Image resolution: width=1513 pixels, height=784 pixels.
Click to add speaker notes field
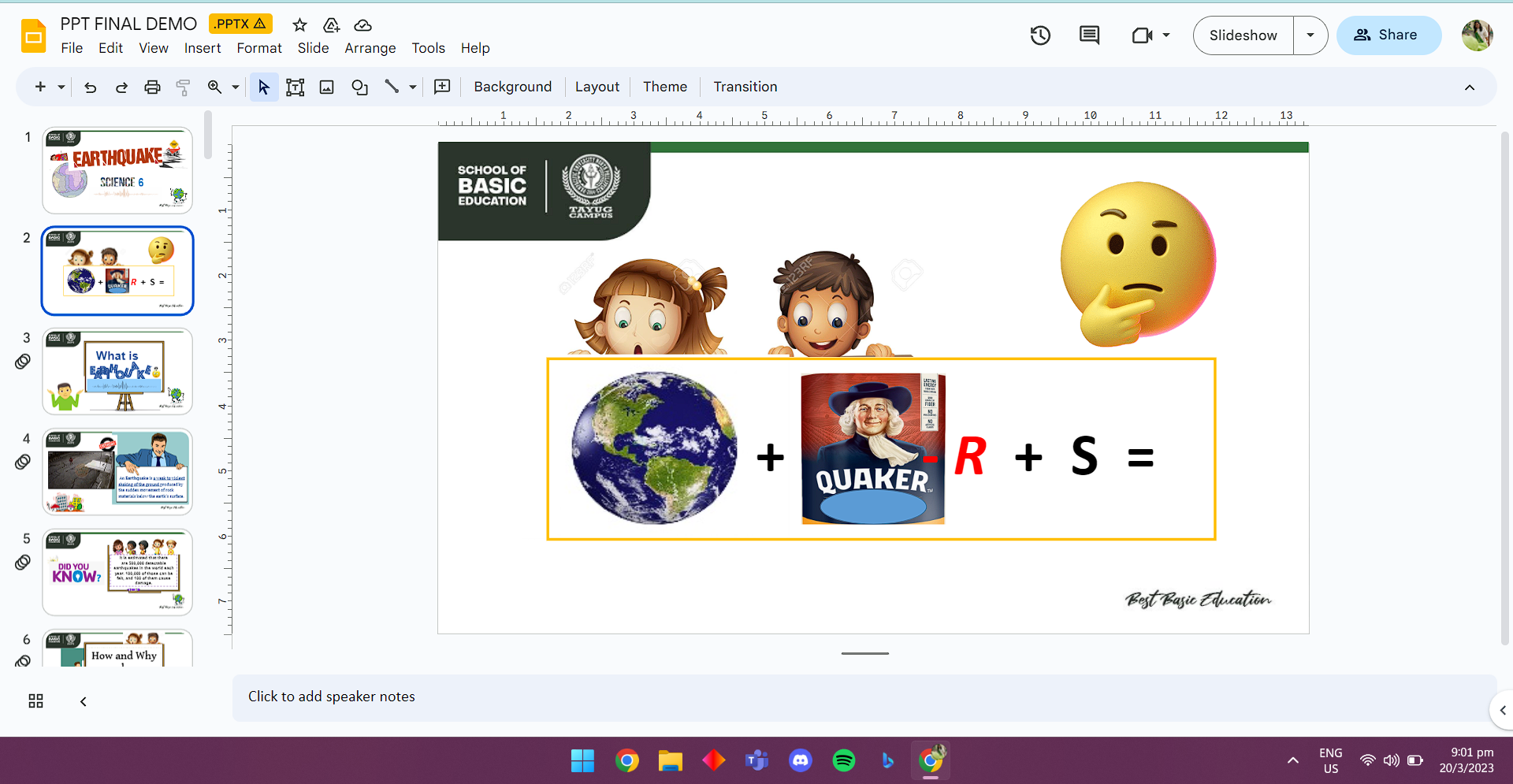864,697
